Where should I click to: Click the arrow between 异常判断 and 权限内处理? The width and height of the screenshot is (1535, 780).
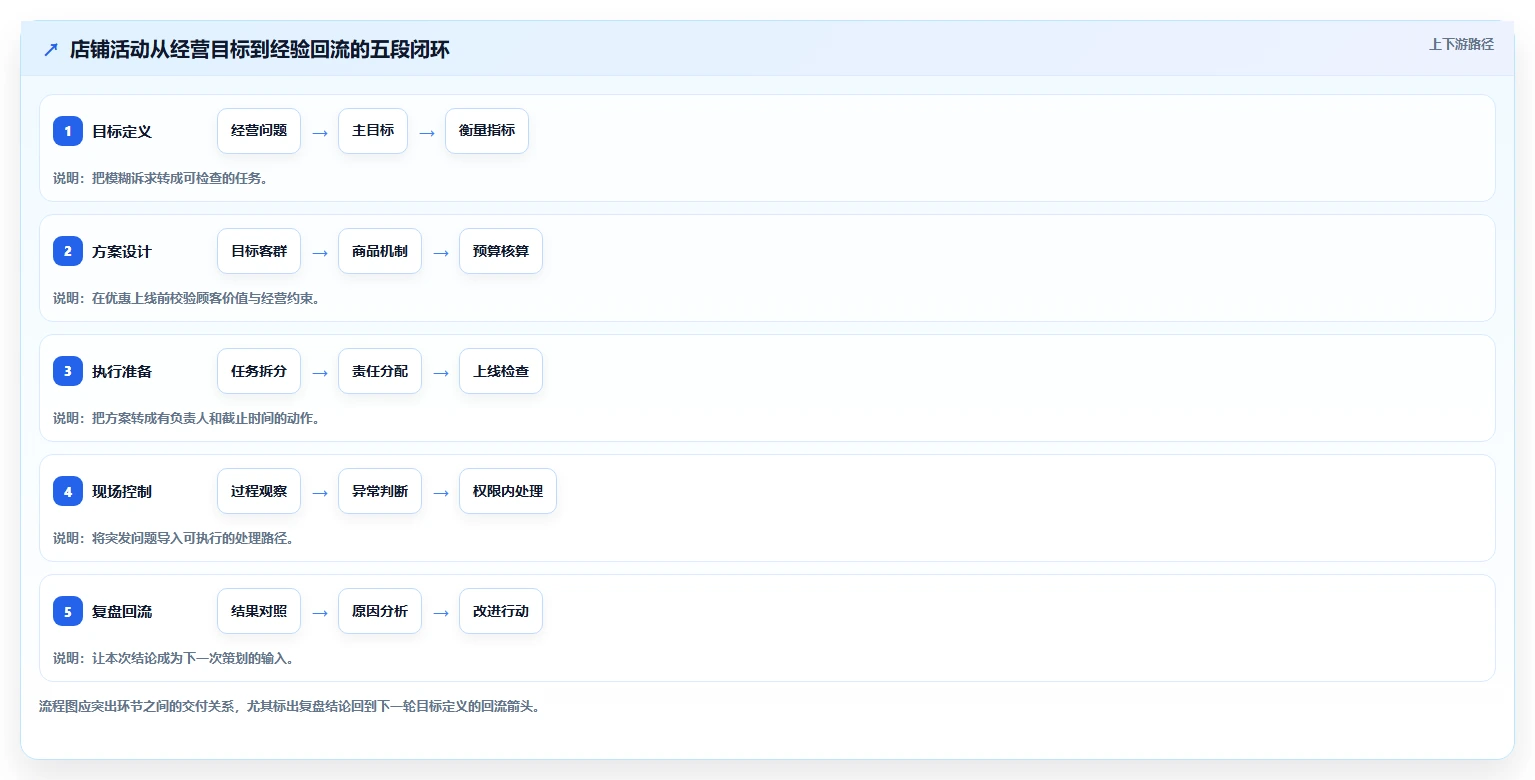[441, 492]
